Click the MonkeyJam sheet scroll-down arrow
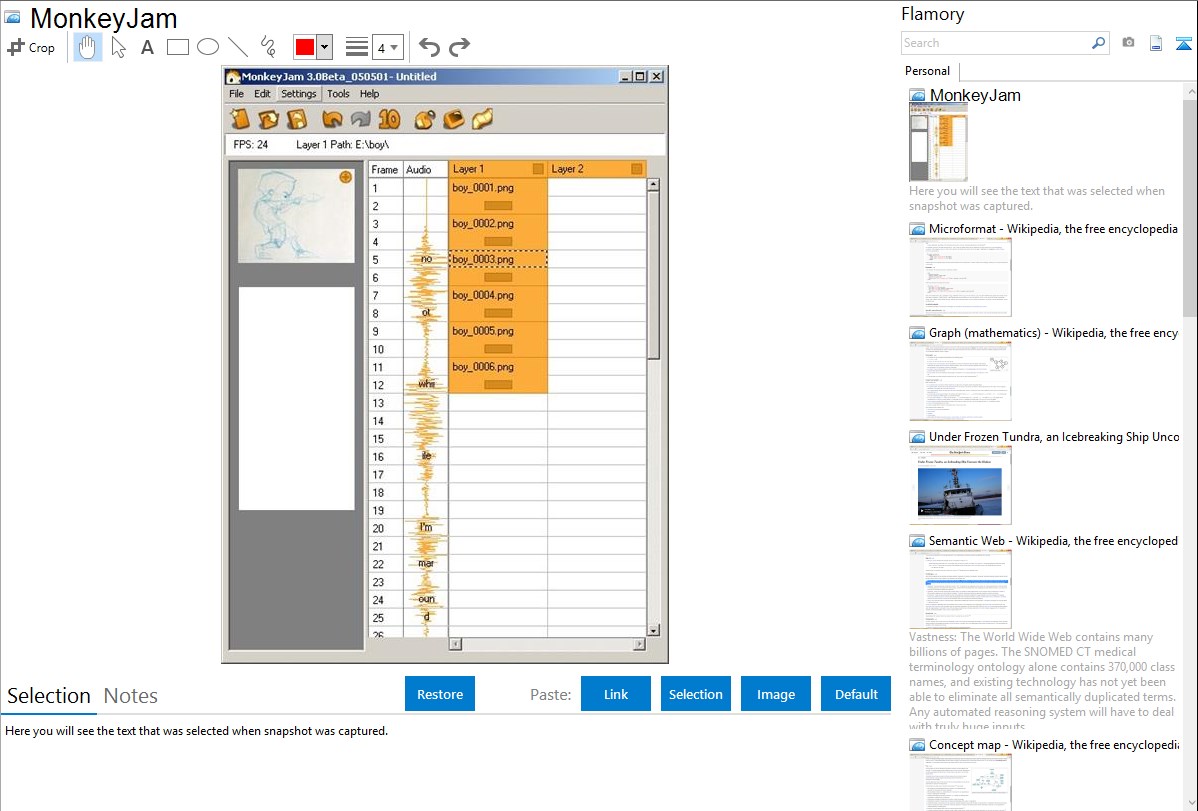This screenshot has width=1198, height=811. 653,631
